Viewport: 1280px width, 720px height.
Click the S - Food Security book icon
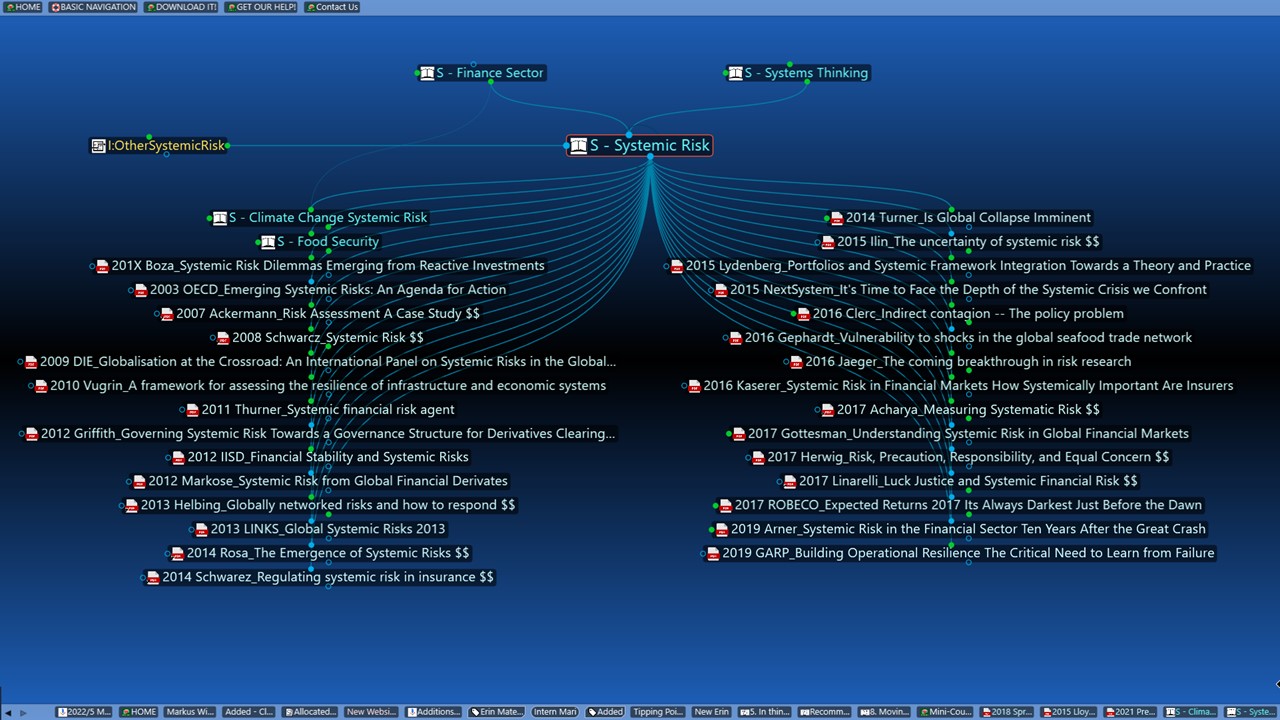tap(267, 242)
